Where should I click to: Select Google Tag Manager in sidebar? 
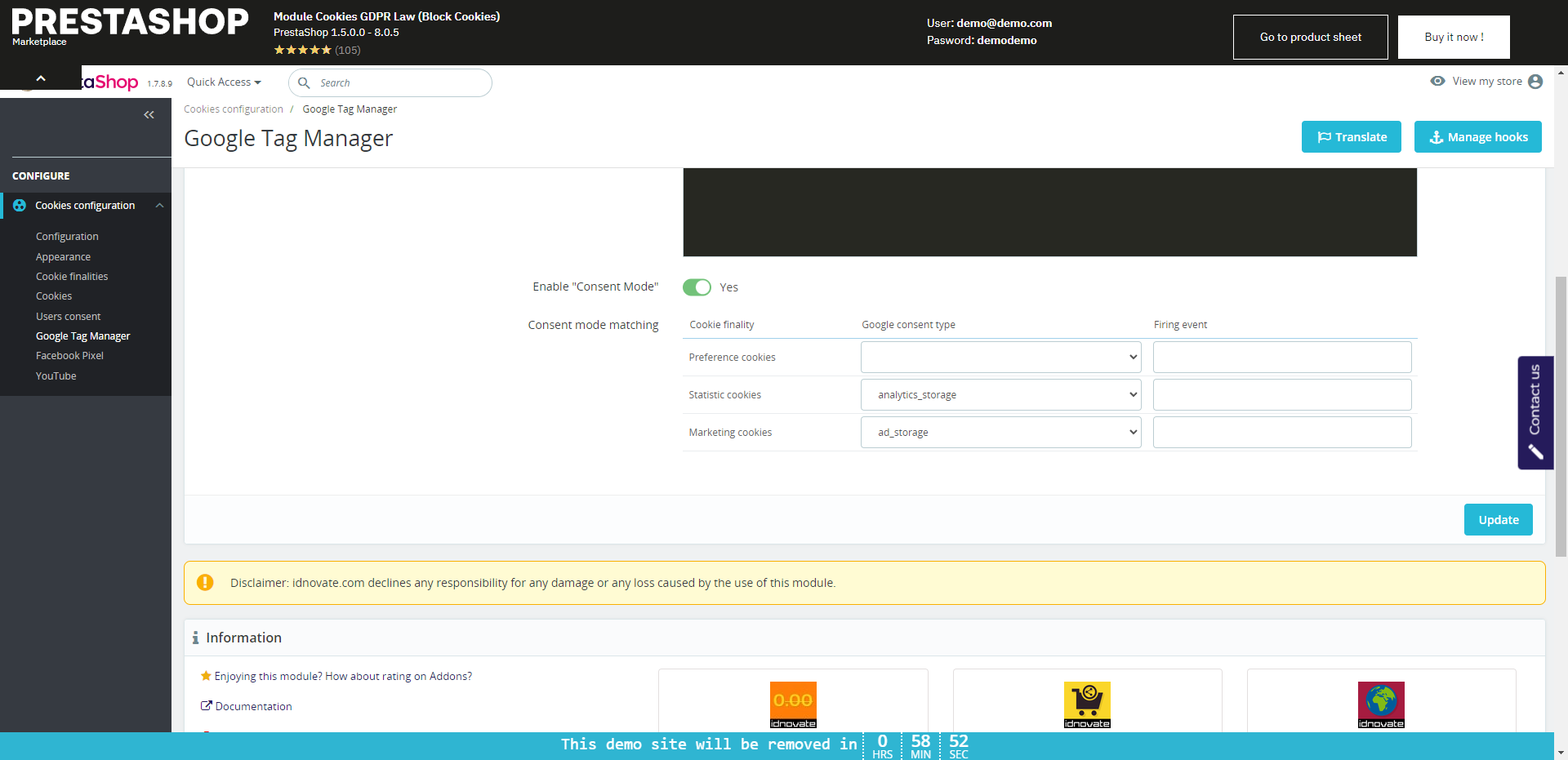coord(82,336)
